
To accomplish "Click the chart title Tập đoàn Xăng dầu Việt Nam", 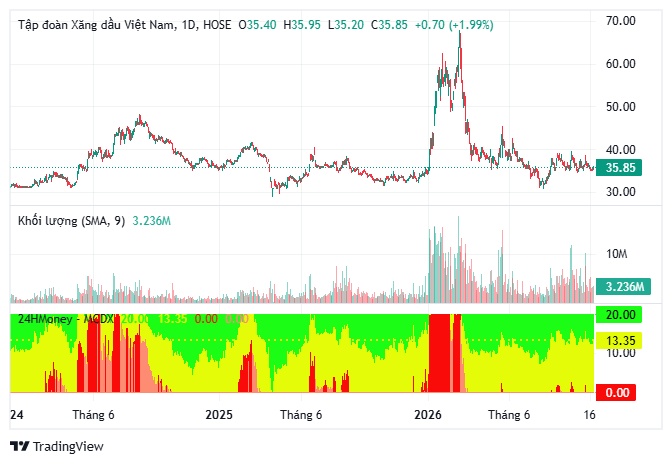I will coord(96,25).
